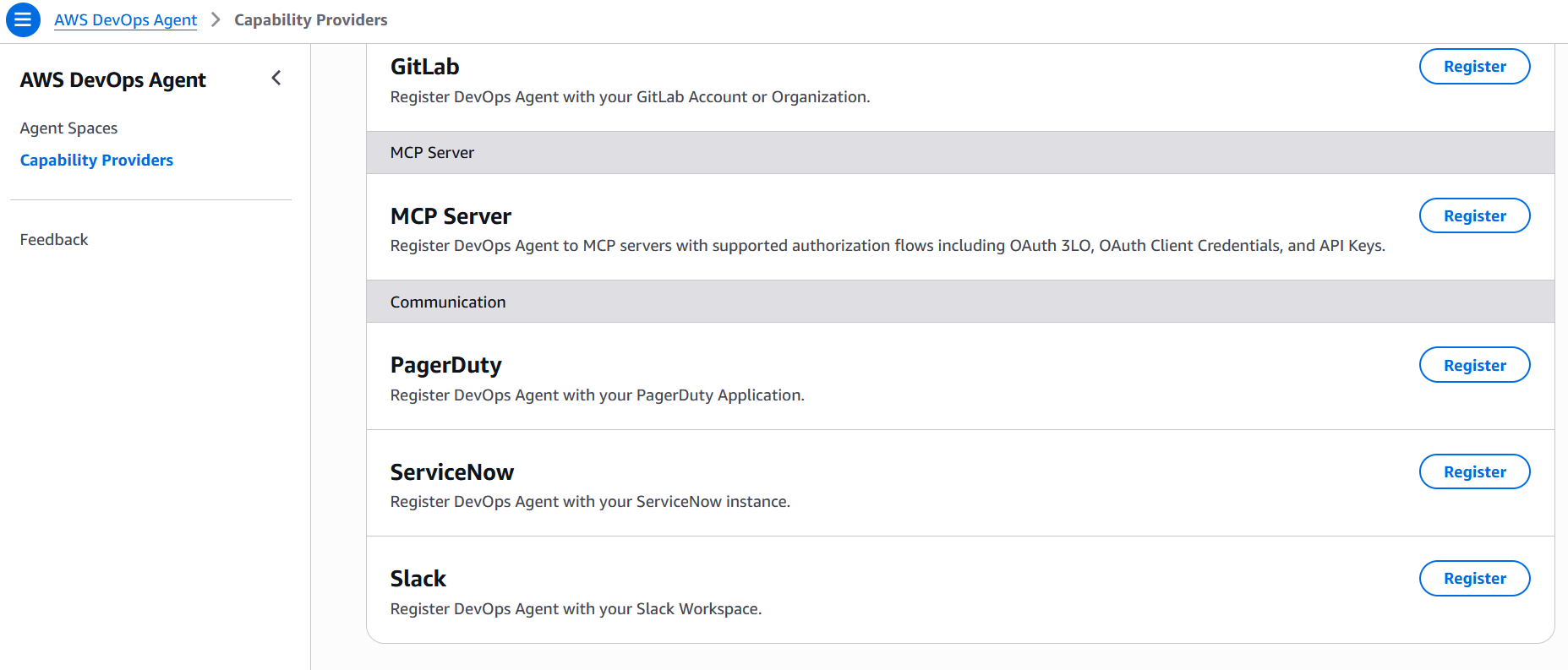Screen dimensions: 1568x670
Task: Select the MCP Server provider heading
Action: click(x=451, y=216)
